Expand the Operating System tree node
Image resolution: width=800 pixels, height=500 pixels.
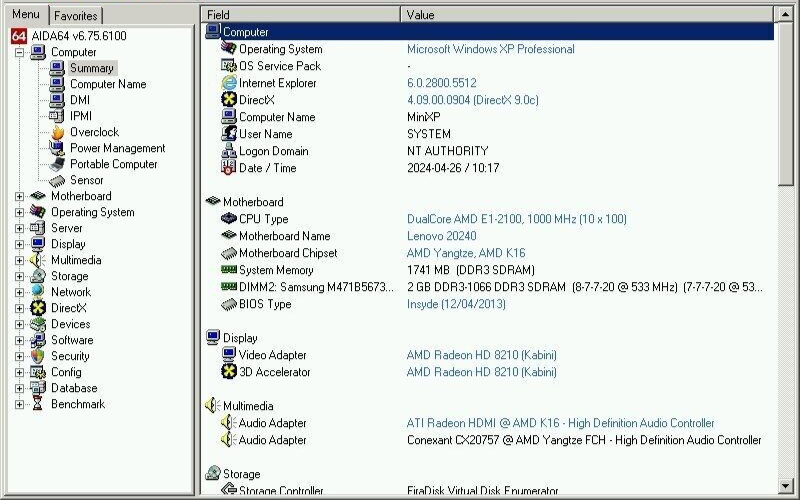click(19, 212)
